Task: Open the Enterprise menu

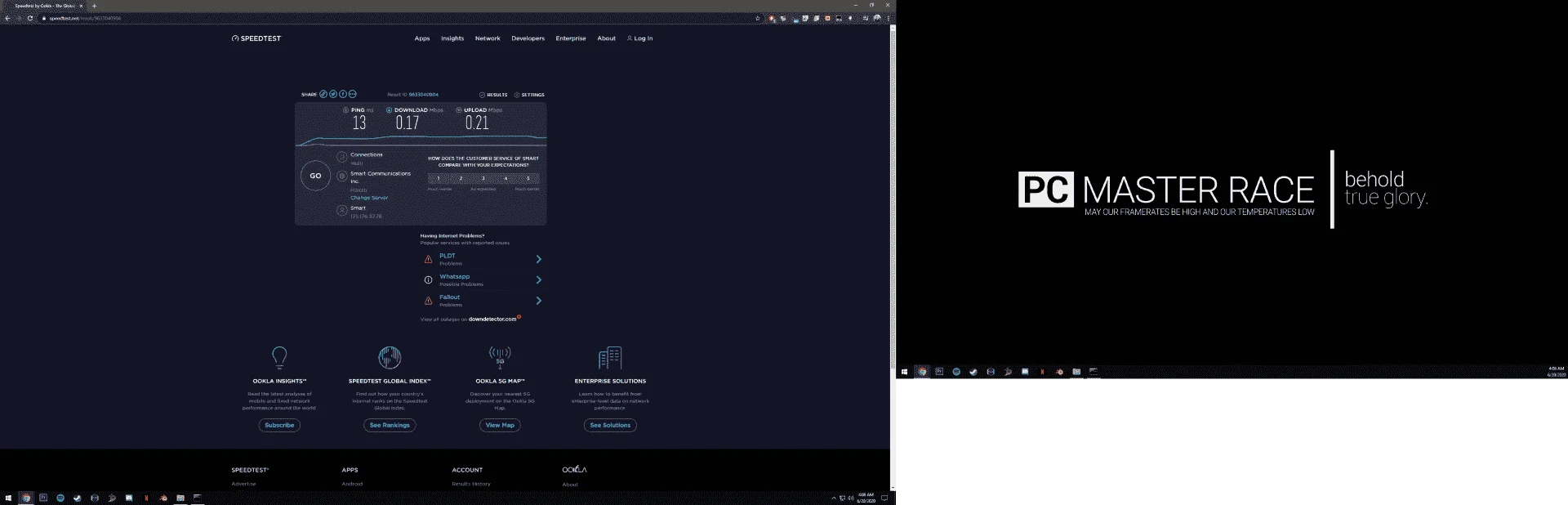Action: [x=571, y=38]
